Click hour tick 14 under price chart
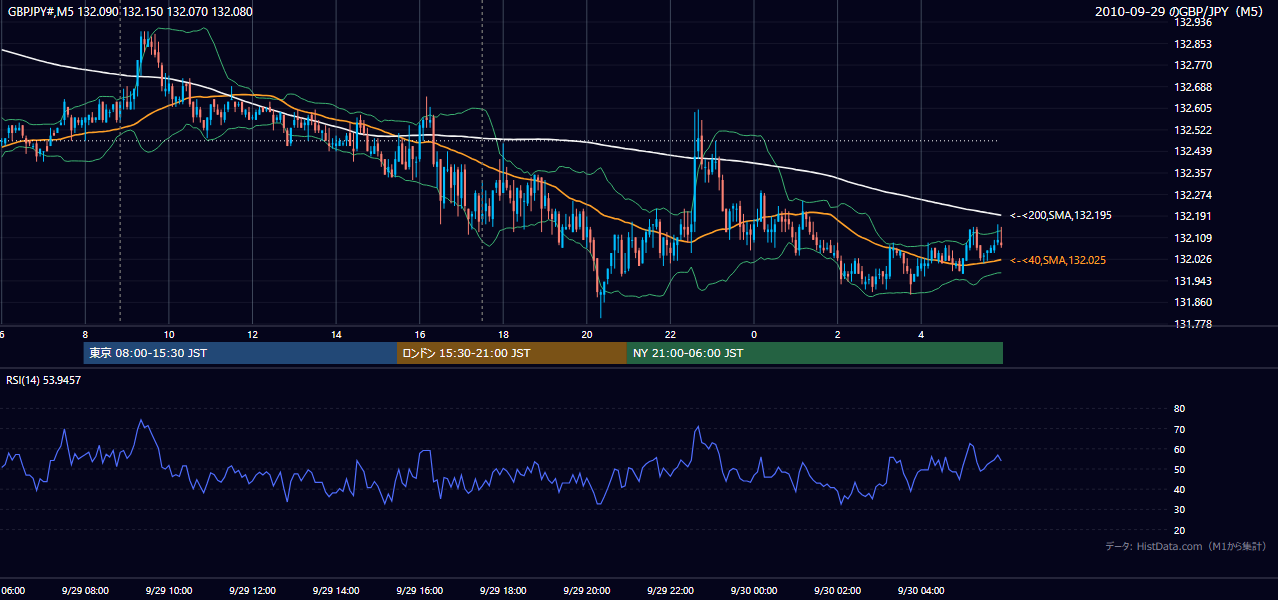1278x600 pixels. click(337, 334)
